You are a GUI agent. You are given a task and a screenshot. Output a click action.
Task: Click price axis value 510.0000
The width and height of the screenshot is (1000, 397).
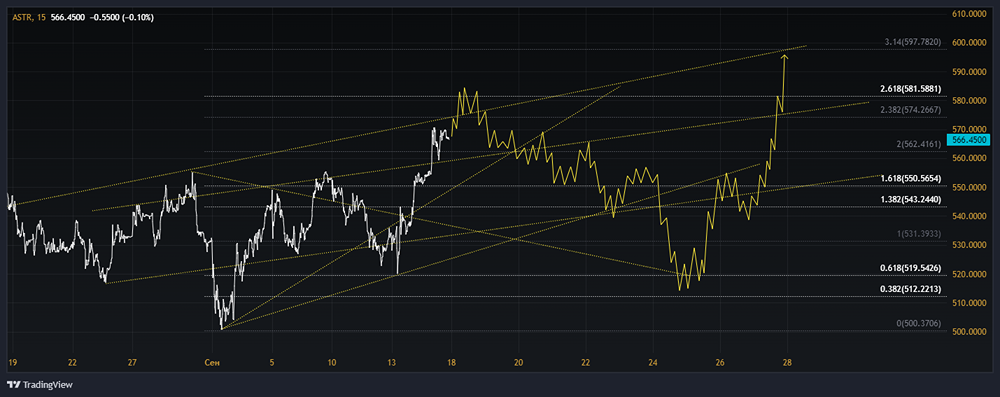[969, 303]
